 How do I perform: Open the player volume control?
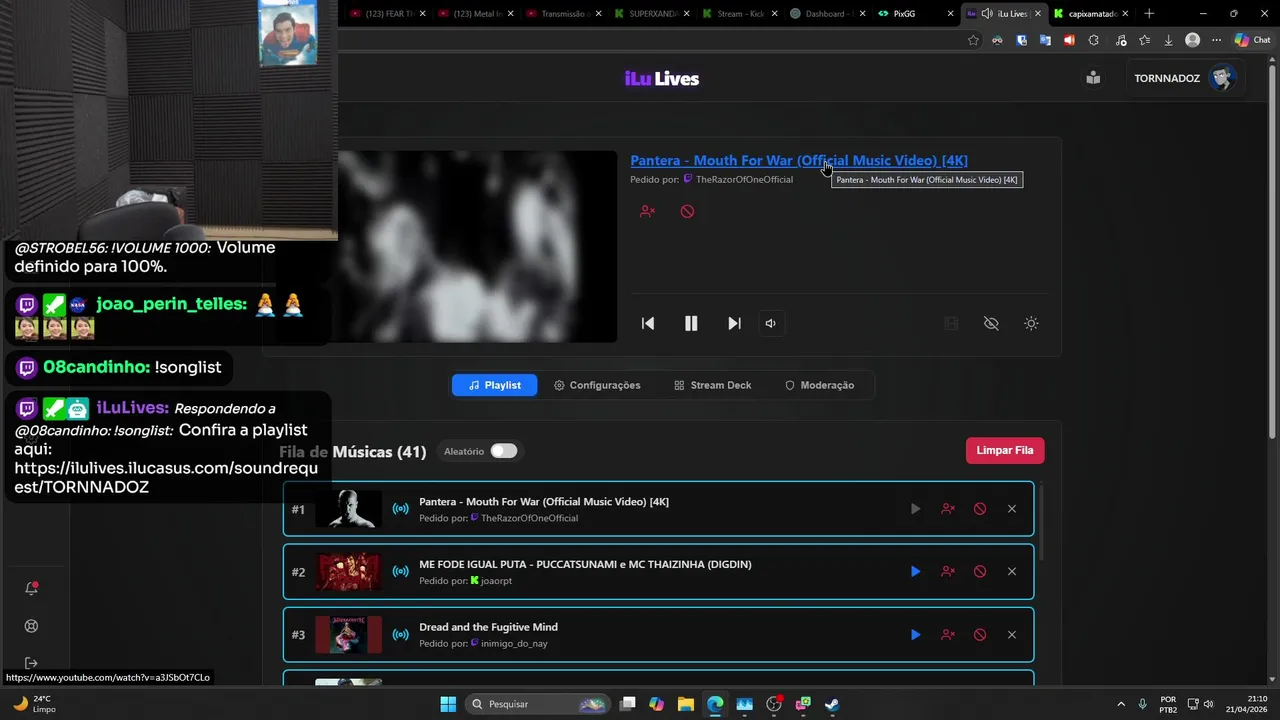pyautogui.click(x=770, y=323)
